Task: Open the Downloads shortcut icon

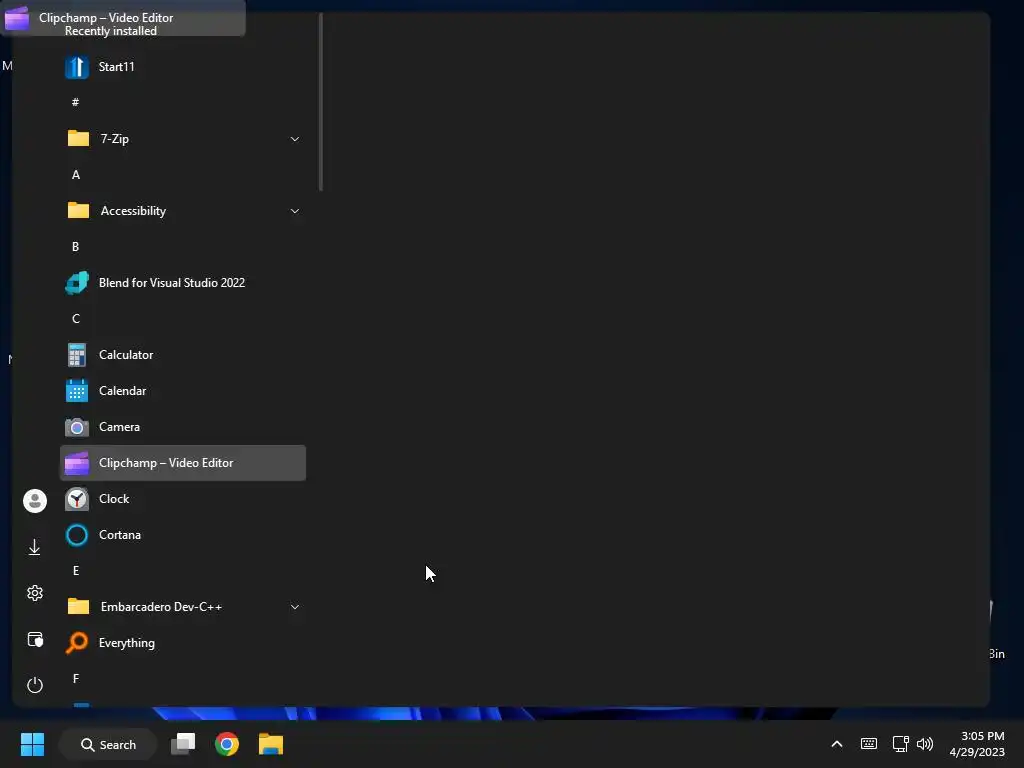Action: coord(35,547)
